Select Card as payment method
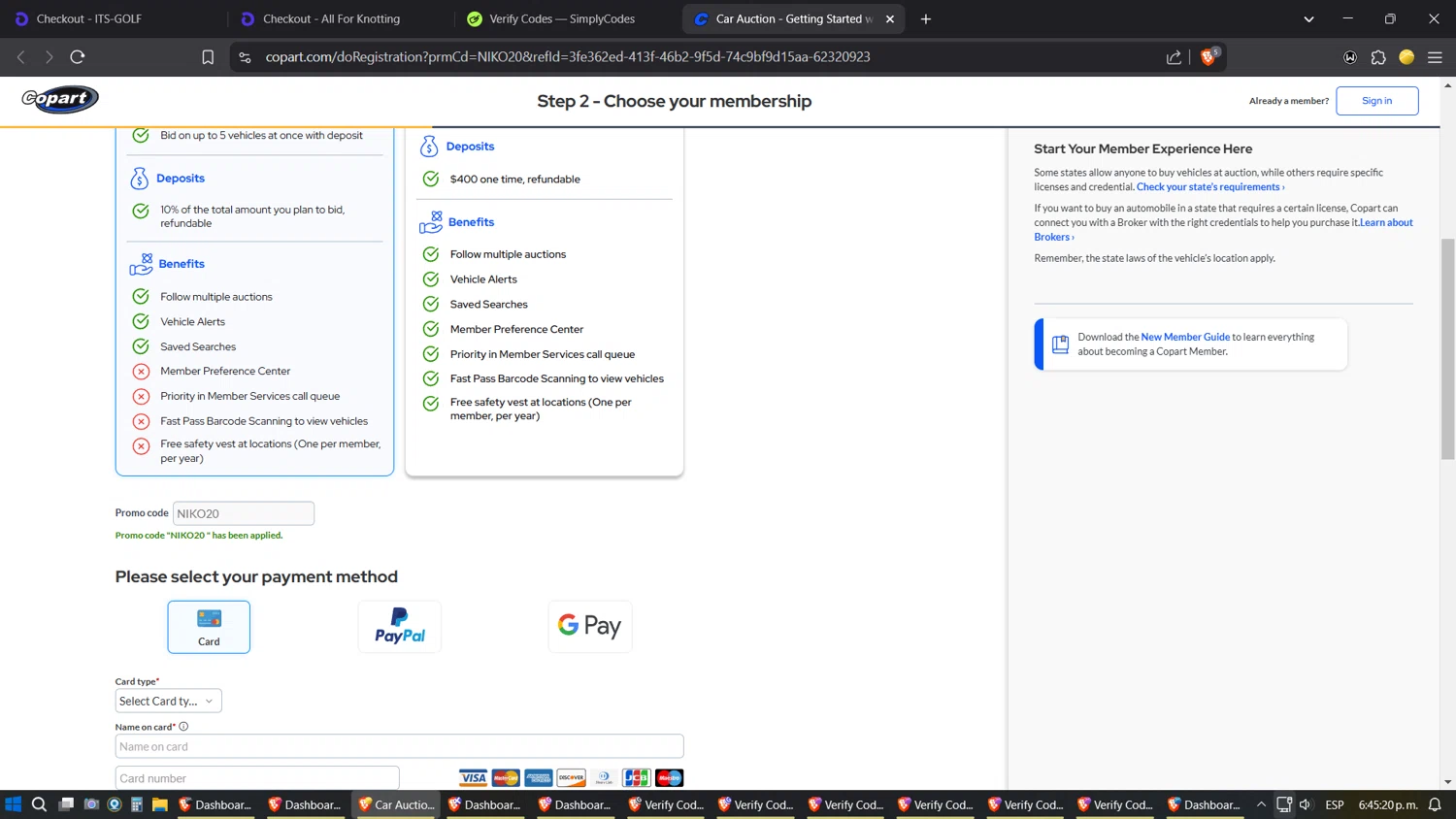This screenshot has width=1456, height=819. [209, 627]
